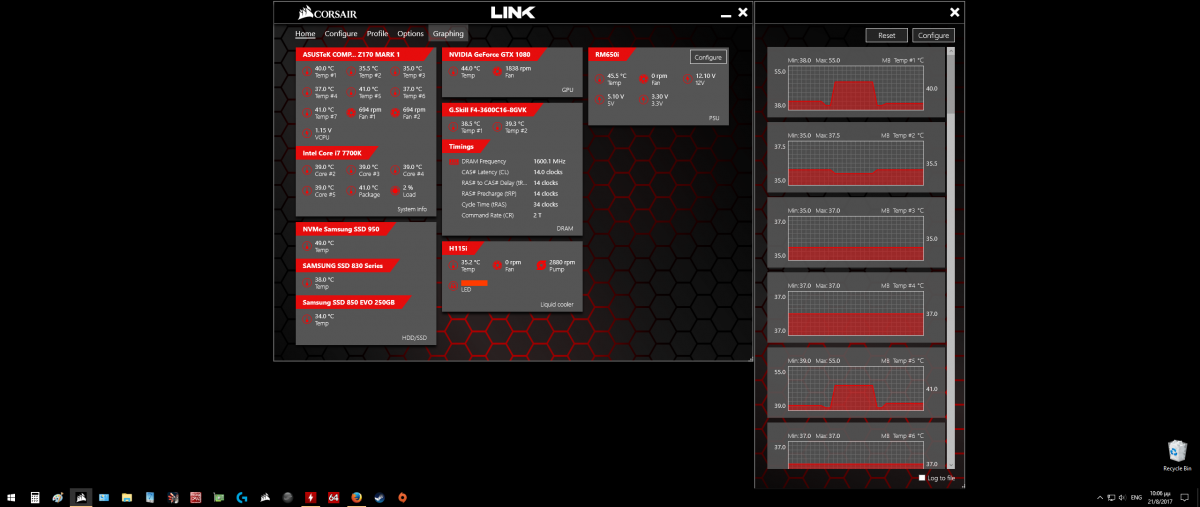Click the CPU Load 2 % icon
The height and width of the screenshot is (507, 1200).
[394, 189]
